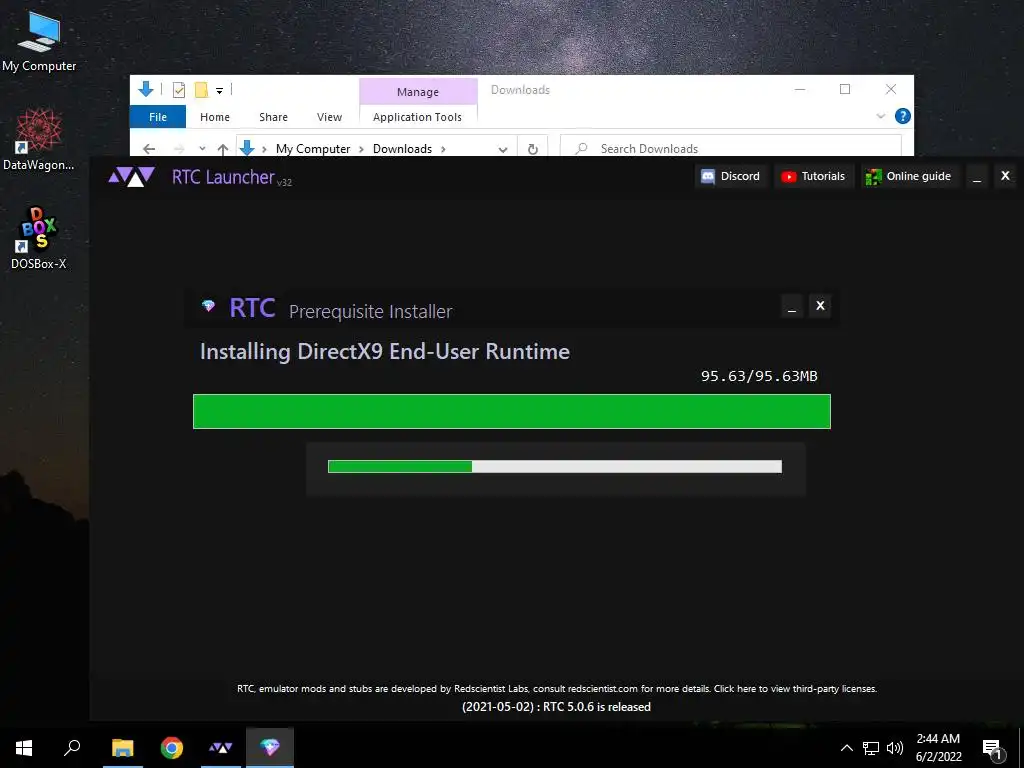The image size is (1024, 768).
Task: Switch to RTC gem installer taskbar icon
Action: 270,748
